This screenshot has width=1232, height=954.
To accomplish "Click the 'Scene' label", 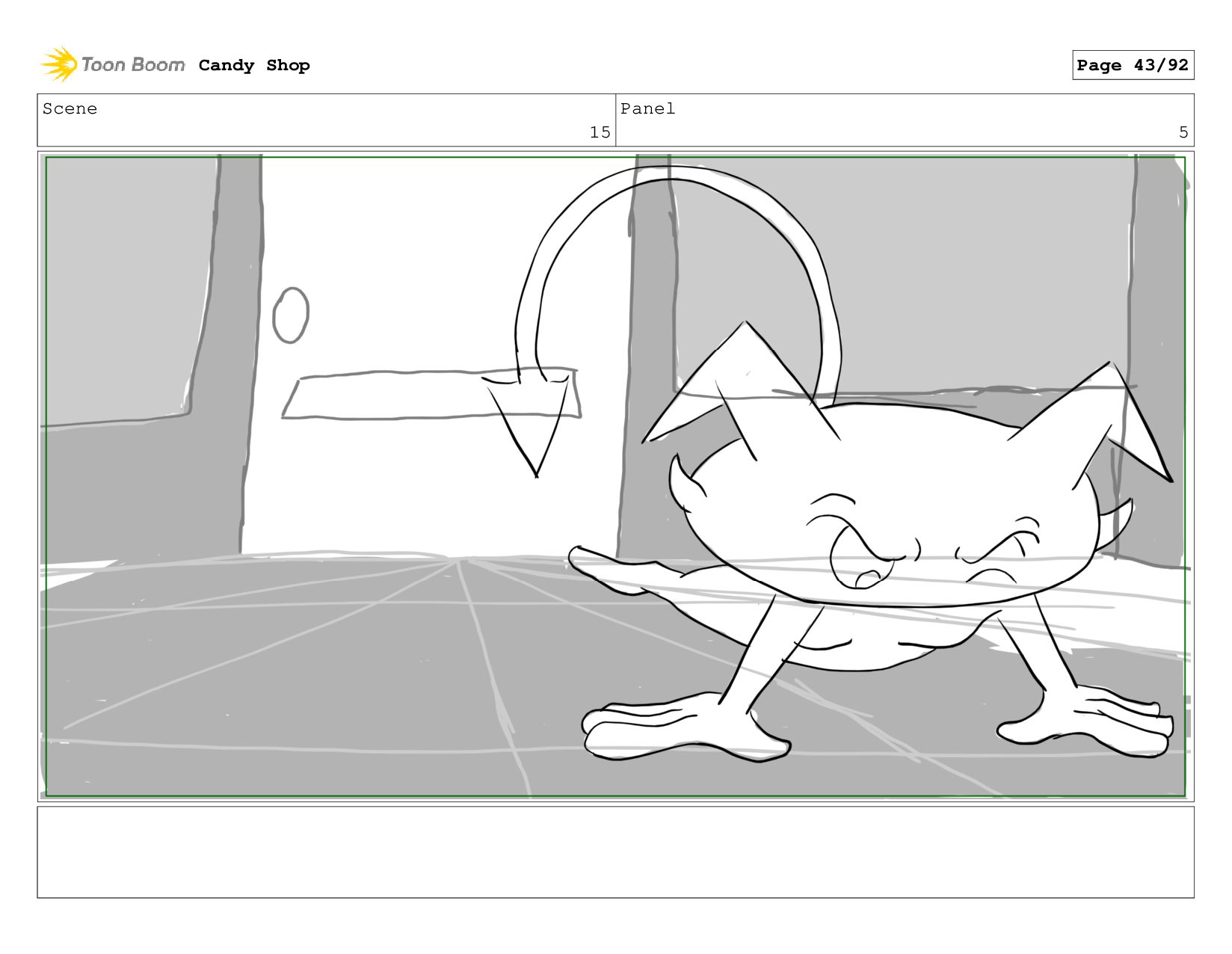I will click(x=70, y=108).
